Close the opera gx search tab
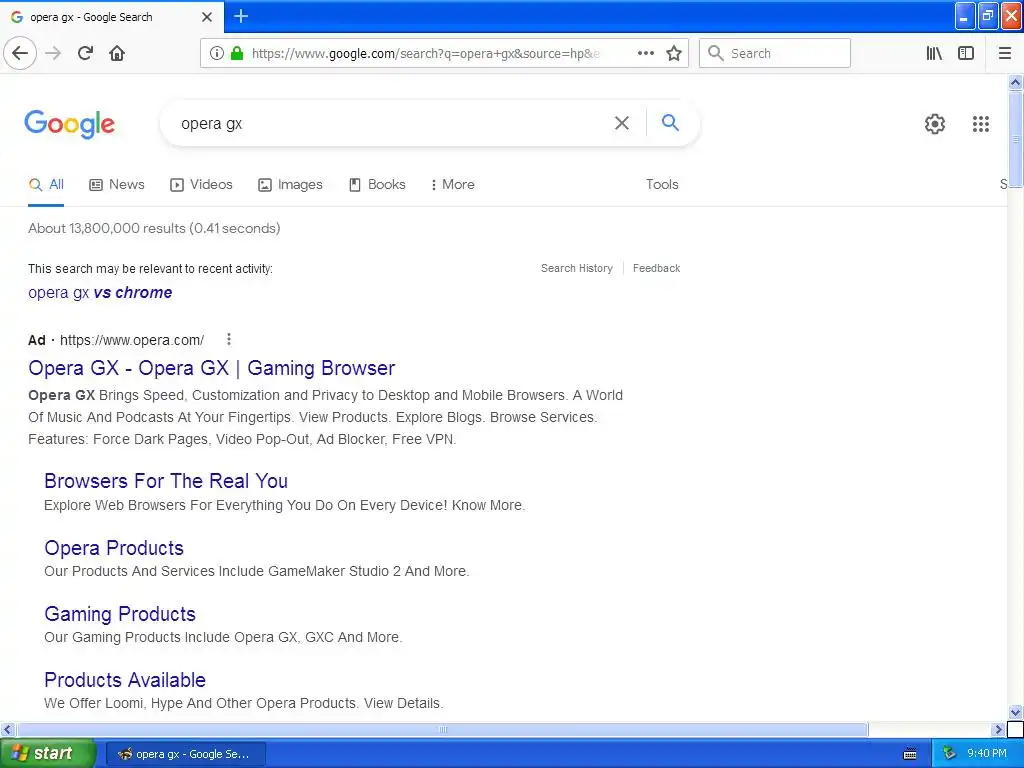Viewport: 1024px width, 768px height. (207, 17)
